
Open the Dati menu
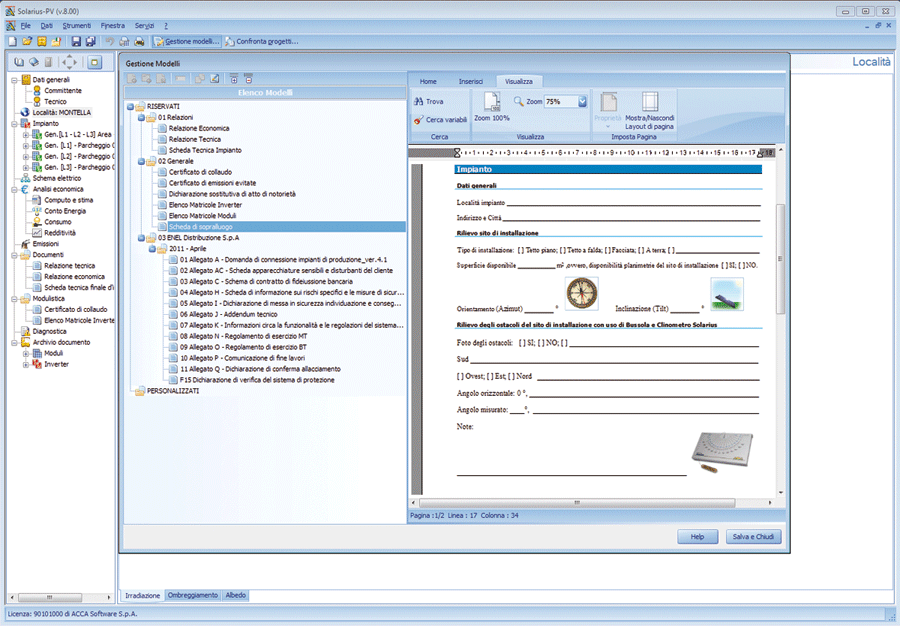coord(46,26)
